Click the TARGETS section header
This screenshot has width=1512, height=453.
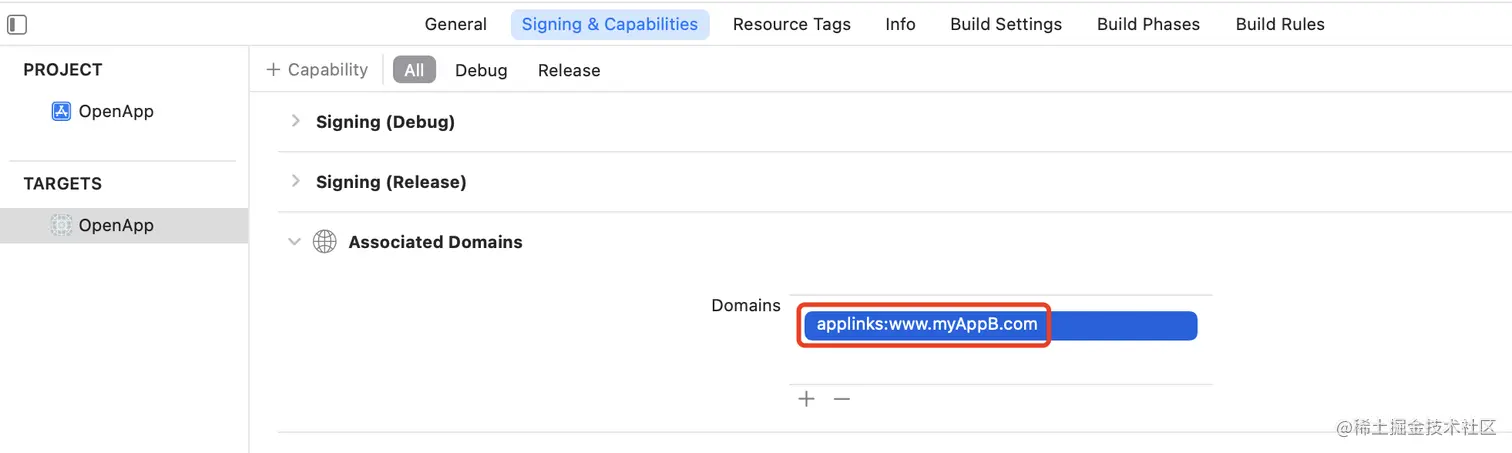pos(63,184)
